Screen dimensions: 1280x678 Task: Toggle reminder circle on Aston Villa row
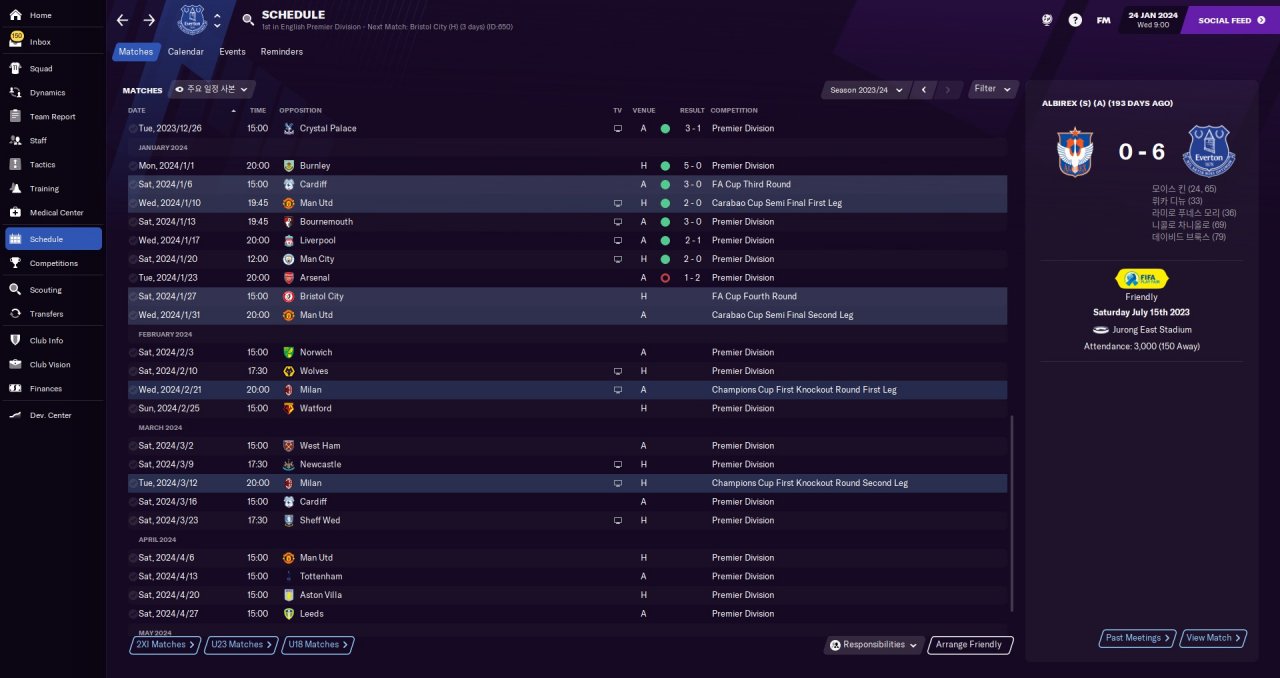[133, 595]
